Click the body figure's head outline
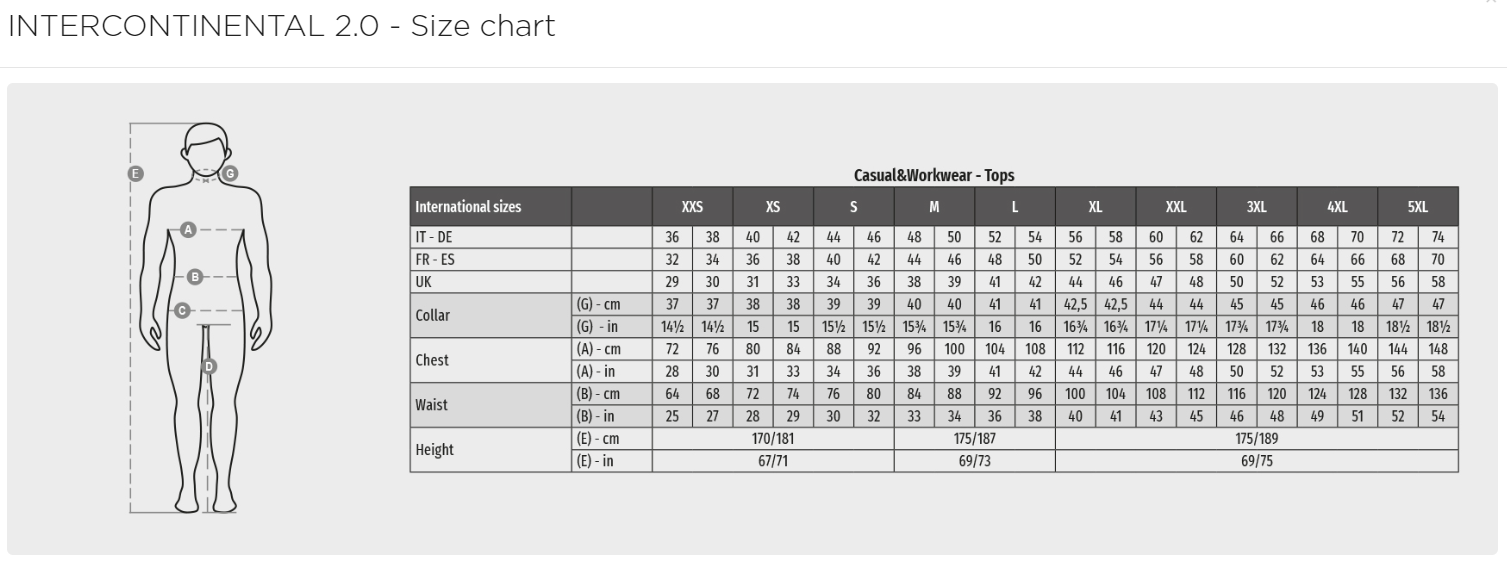Viewport: 1507px width, 567px height. (206, 144)
